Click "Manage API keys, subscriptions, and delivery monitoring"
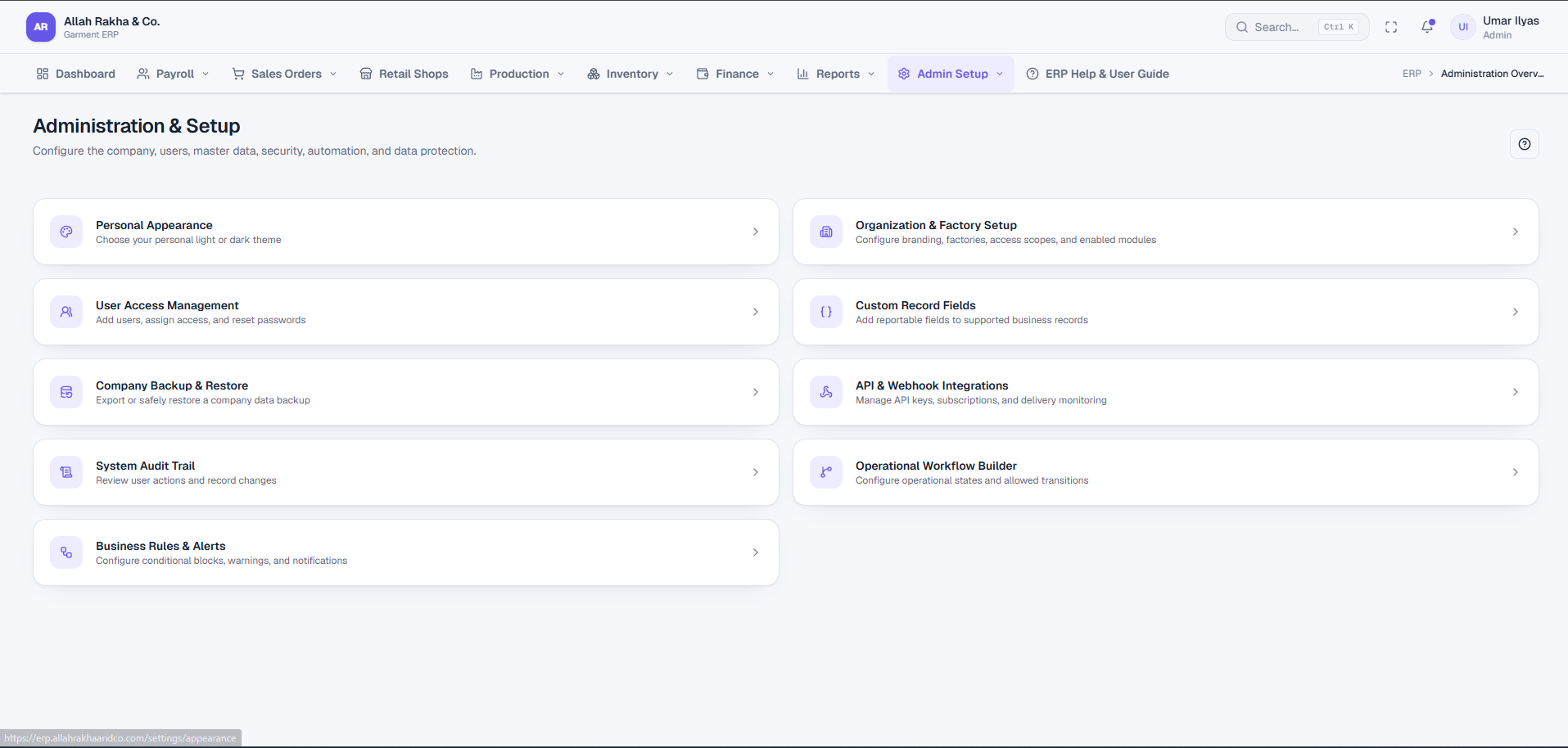The height and width of the screenshot is (748, 1568). [x=981, y=400]
